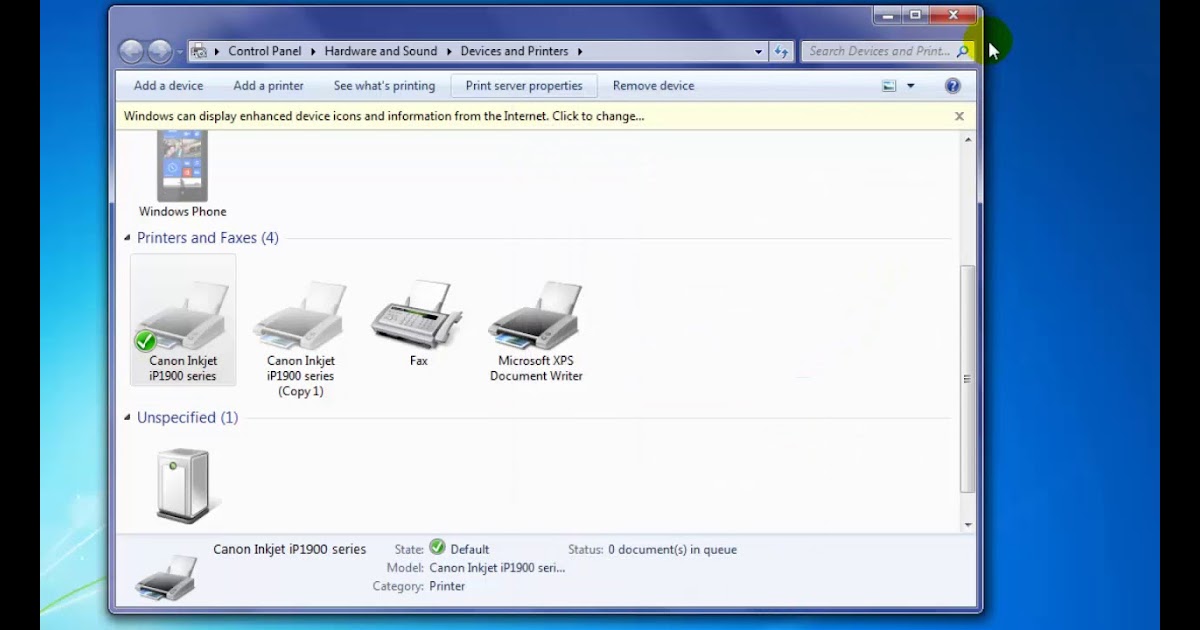This screenshot has height=630, width=1200.
Task: Minimize the Devices and Printers window
Action: pyautogui.click(x=888, y=15)
